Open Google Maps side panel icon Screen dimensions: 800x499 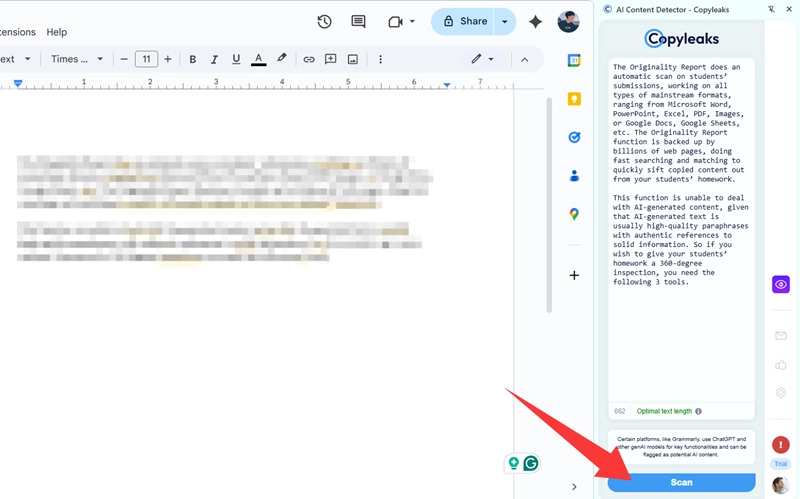(574, 214)
